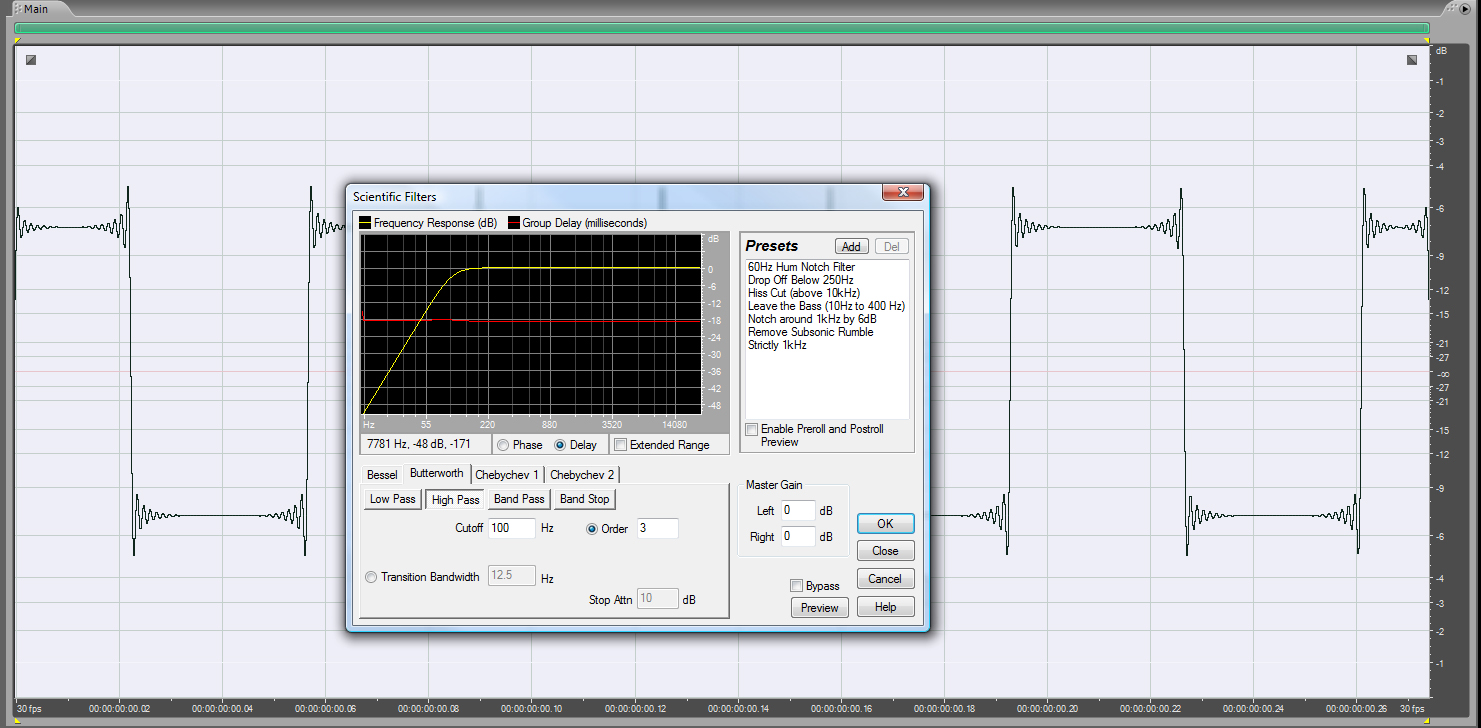Click the Stop Attn field

(x=657, y=599)
